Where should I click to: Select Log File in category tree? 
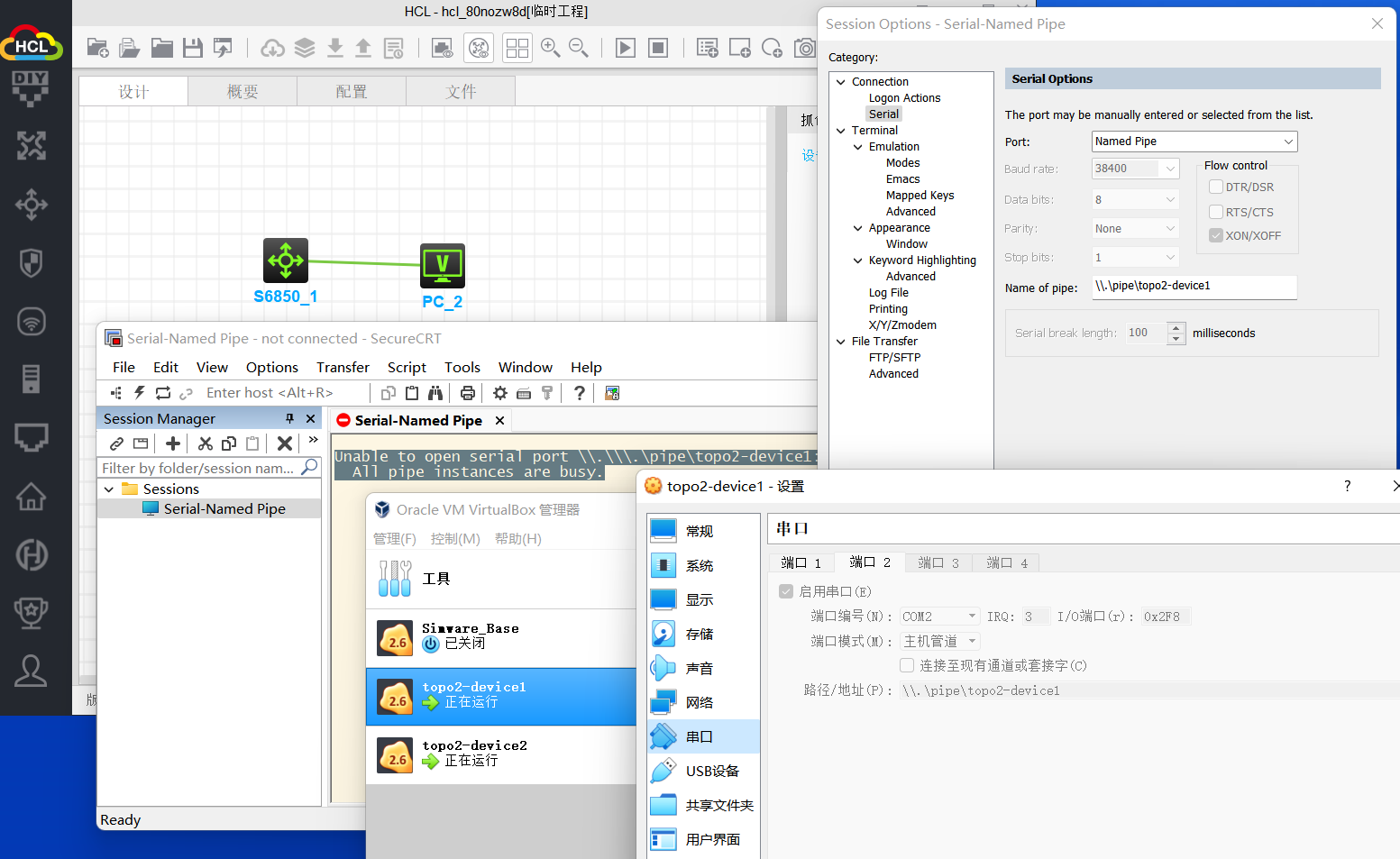889,293
